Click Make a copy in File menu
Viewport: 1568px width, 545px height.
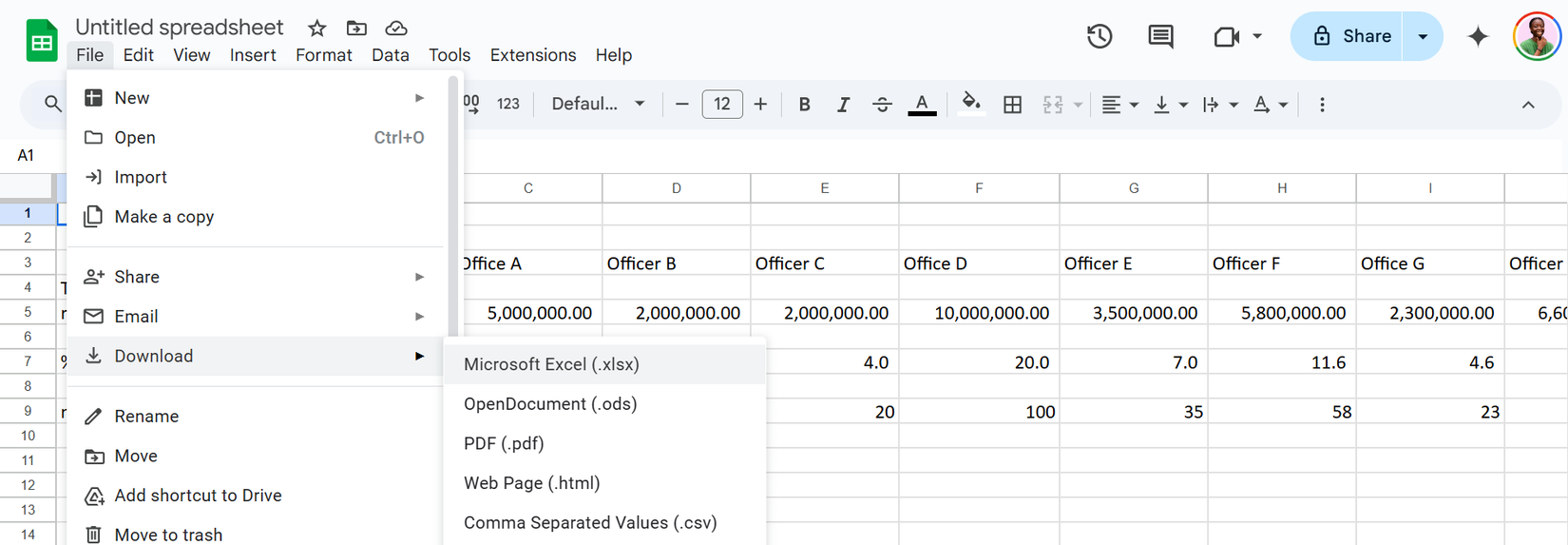(x=163, y=217)
